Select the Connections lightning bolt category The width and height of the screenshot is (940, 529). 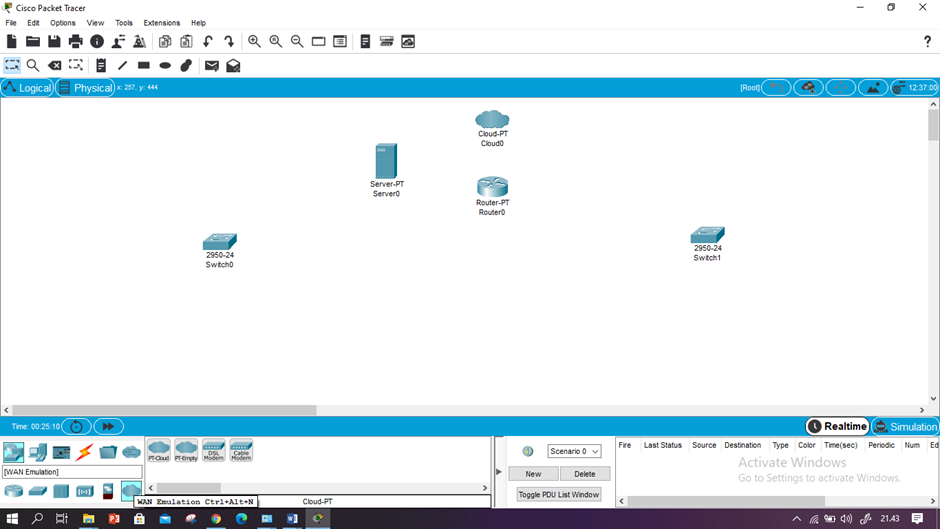85,452
